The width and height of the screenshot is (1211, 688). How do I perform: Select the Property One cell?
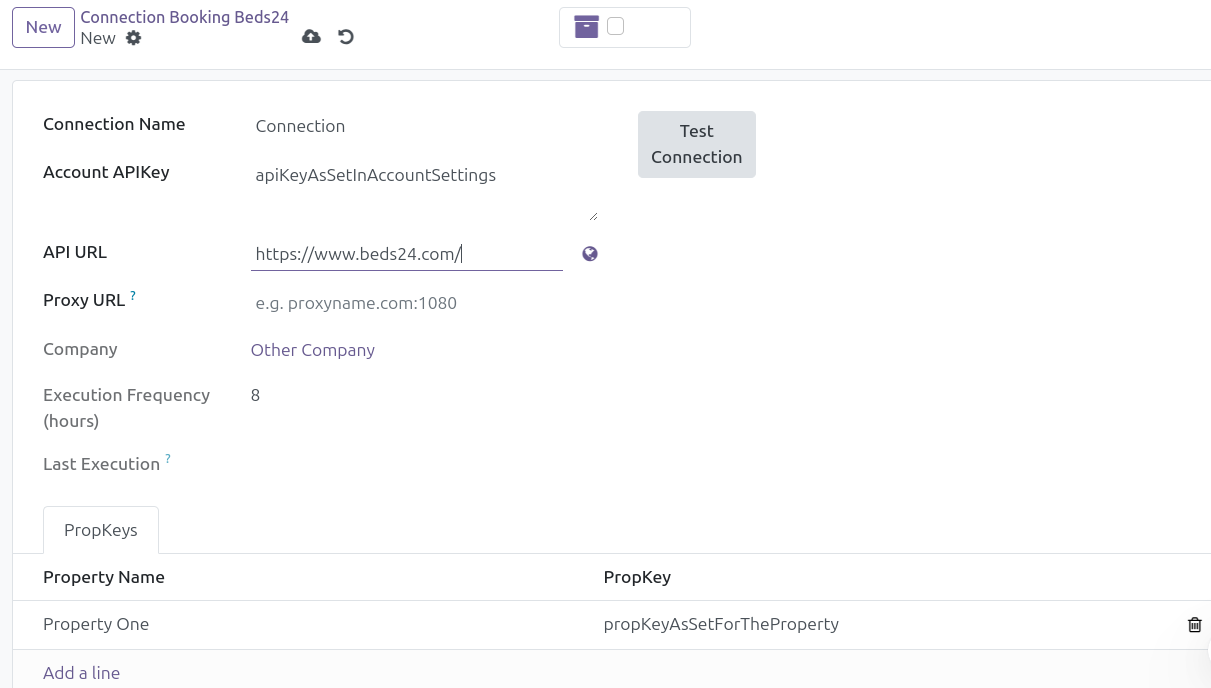(308, 625)
